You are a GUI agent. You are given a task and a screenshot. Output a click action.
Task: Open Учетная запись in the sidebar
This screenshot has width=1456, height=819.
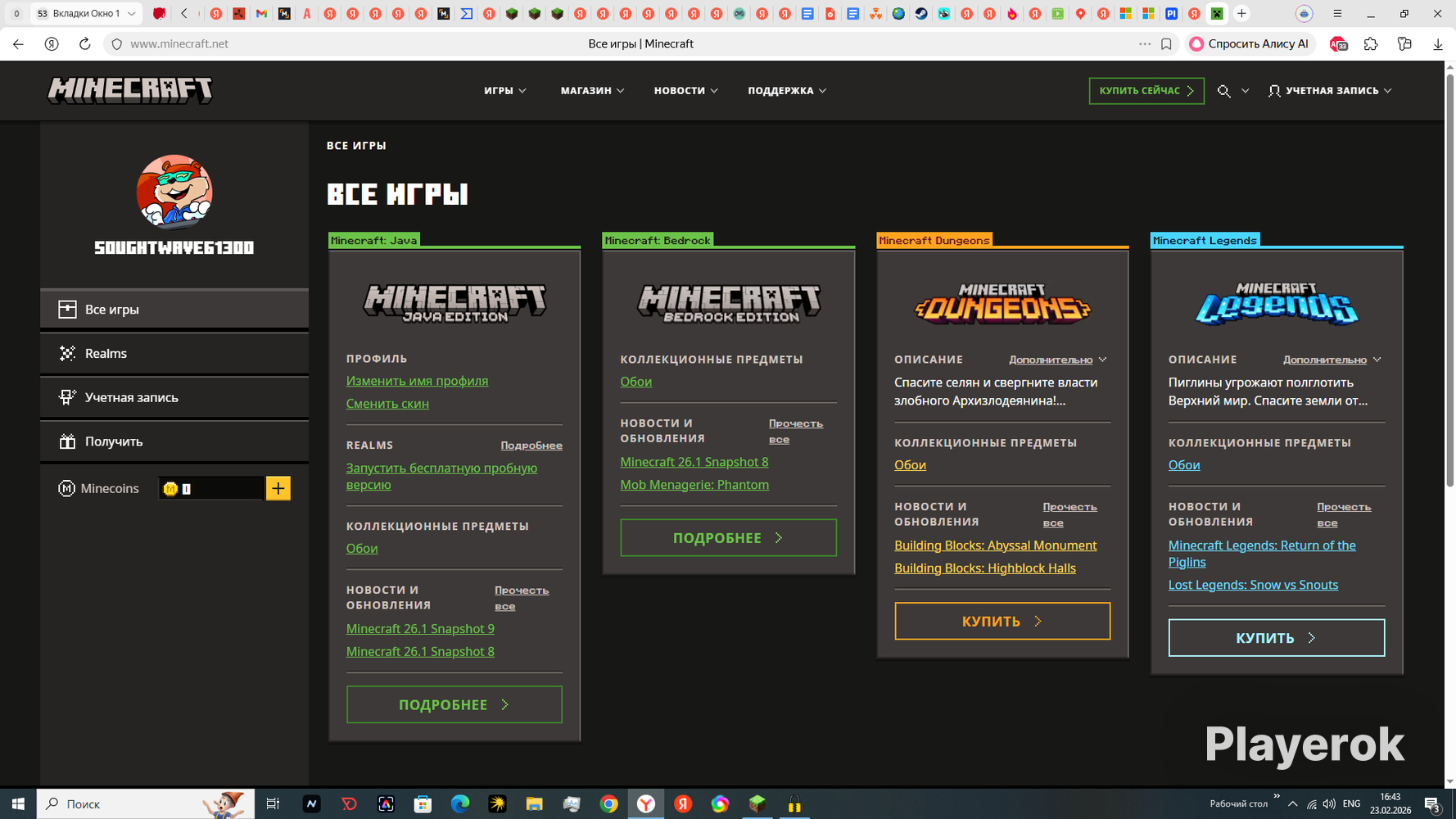[x=174, y=397]
